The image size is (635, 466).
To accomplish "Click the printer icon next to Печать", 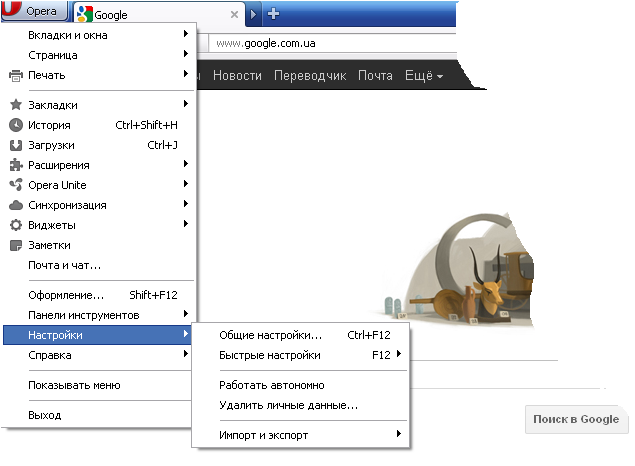I will point(16,76).
